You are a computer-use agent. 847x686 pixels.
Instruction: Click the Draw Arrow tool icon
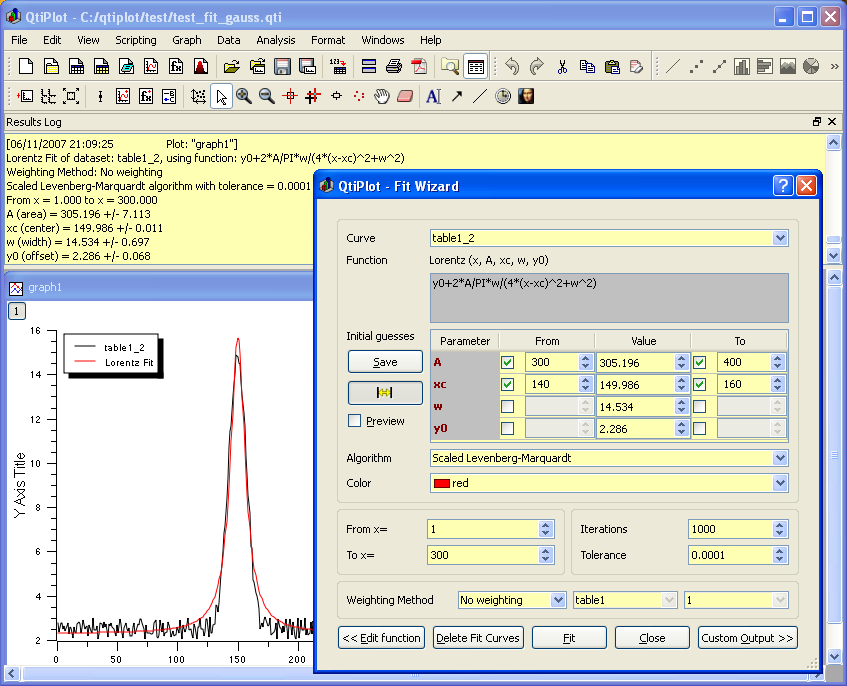[457, 97]
